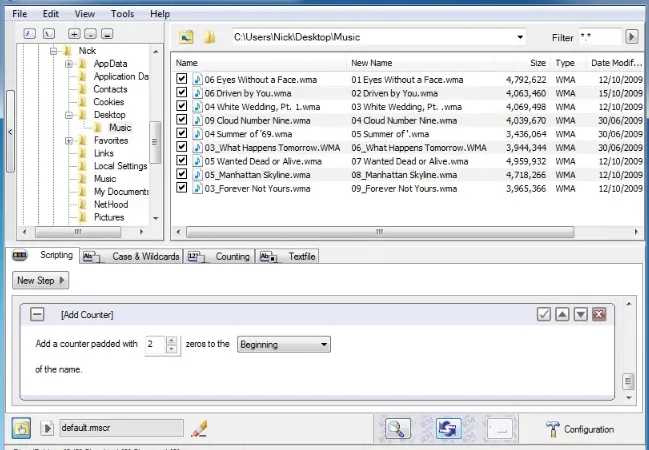The height and width of the screenshot is (450, 649).
Task: Open the folder path dropdown arrow
Action: 520,37
